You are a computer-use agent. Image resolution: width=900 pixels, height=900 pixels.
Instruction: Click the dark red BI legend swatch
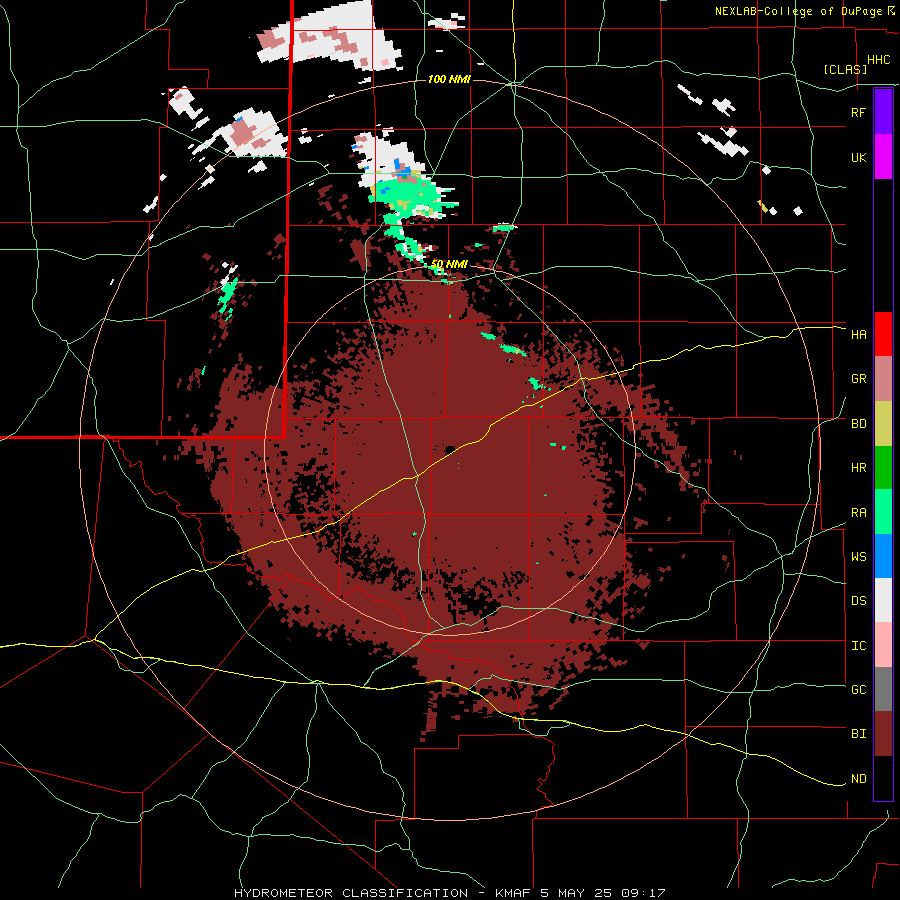click(x=883, y=734)
